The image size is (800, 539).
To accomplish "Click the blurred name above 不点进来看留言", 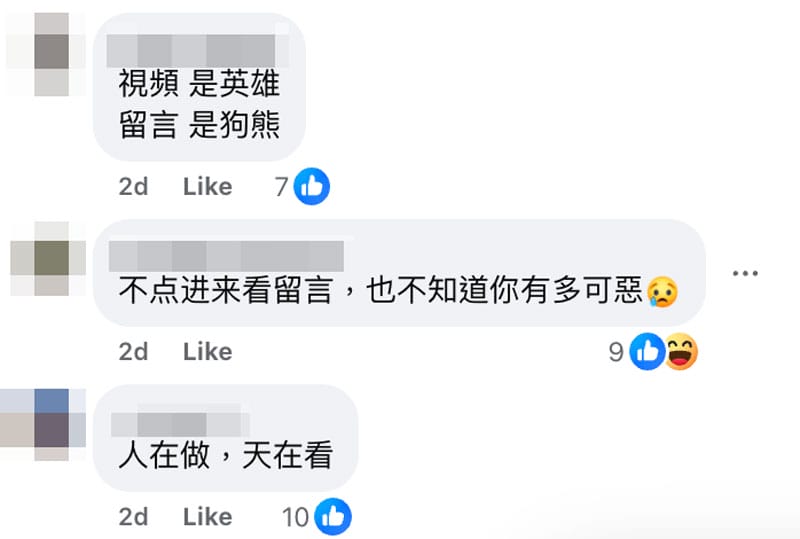I will (x=227, y=256).
